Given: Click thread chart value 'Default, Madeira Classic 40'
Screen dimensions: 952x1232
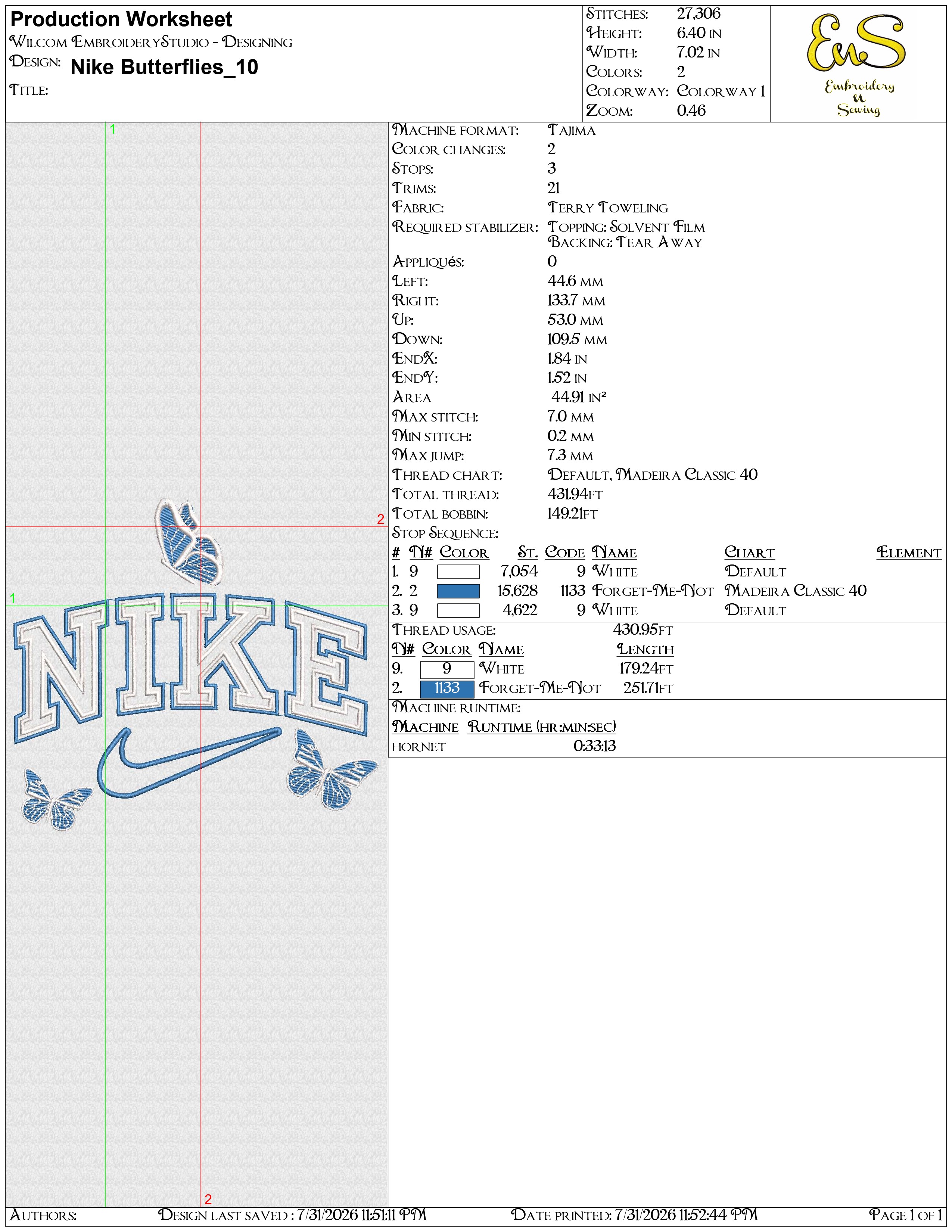Looking at the screenshot, I should (653, 475).
